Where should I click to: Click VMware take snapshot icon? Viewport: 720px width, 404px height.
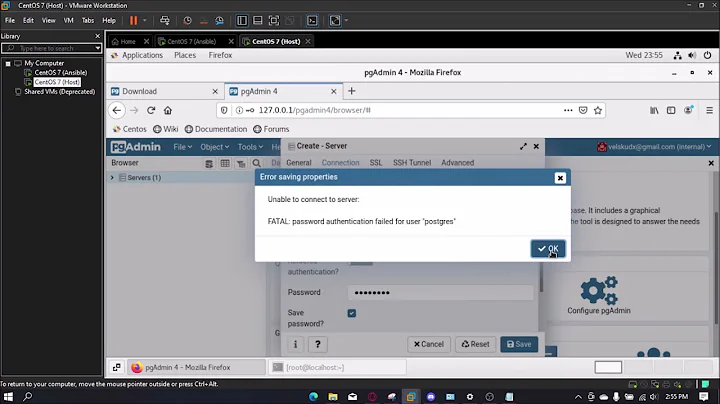click(x=187, y=20)
